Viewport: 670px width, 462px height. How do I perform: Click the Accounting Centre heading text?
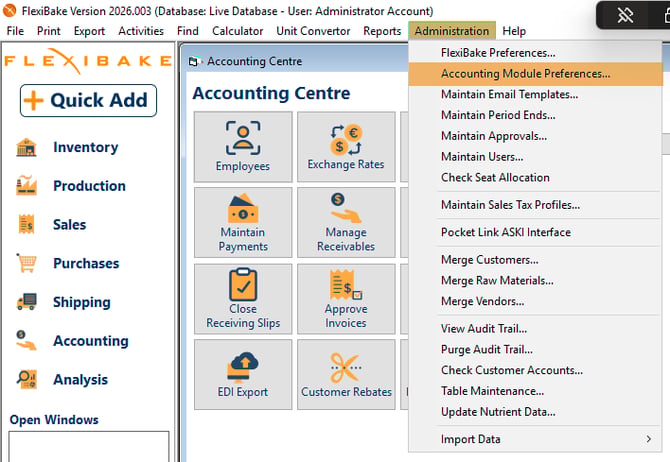pyautogui.click(x=271, y=93)
